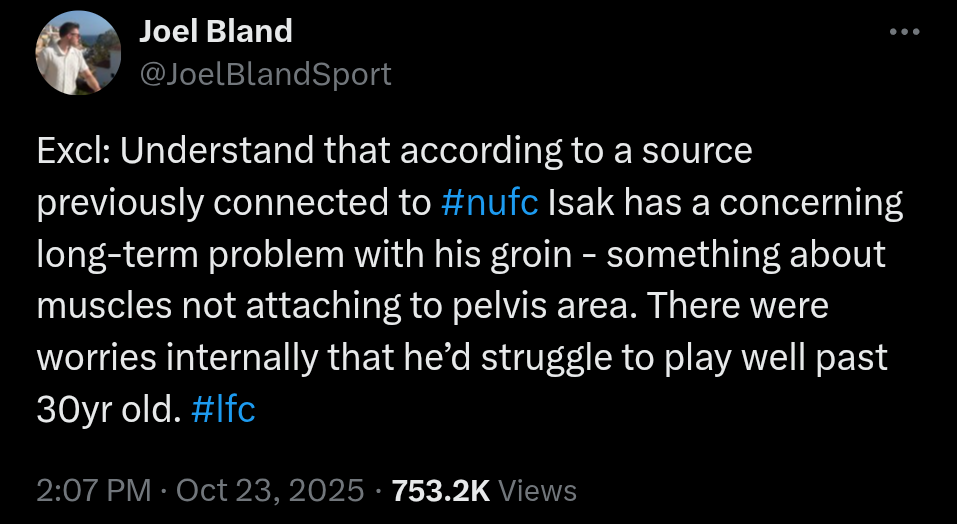
Task: Click the Oct 23, 2025 date
Action: (x=270, y=490)
